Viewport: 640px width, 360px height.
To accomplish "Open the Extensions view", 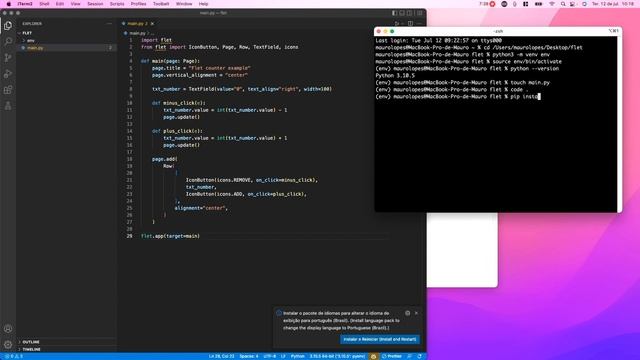I will 8,90.
